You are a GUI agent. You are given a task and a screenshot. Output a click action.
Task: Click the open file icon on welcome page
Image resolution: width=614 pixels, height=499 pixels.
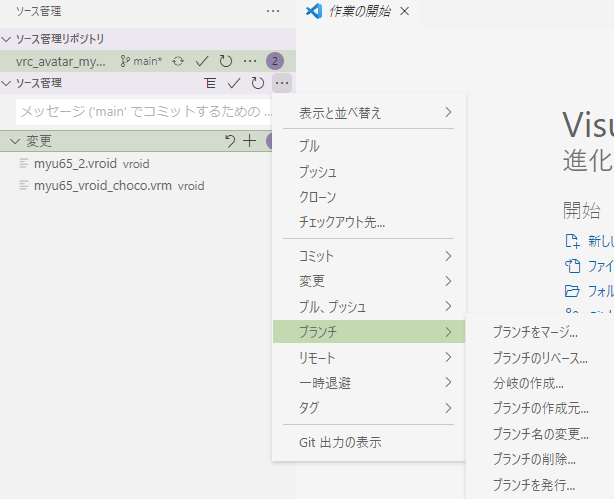pos(572,266)
